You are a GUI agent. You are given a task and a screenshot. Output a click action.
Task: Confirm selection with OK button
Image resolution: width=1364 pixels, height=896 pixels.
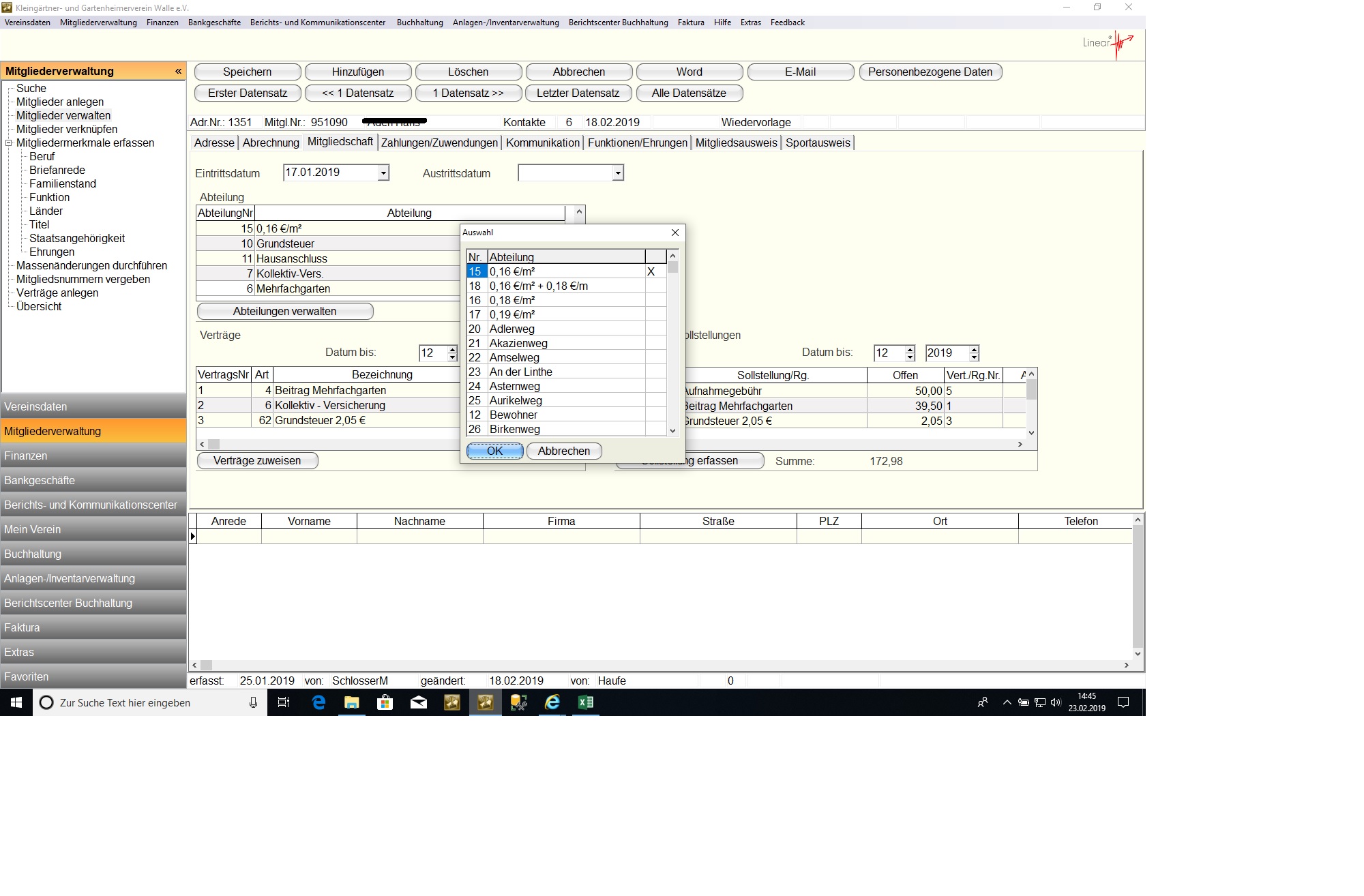click(494, 451)
